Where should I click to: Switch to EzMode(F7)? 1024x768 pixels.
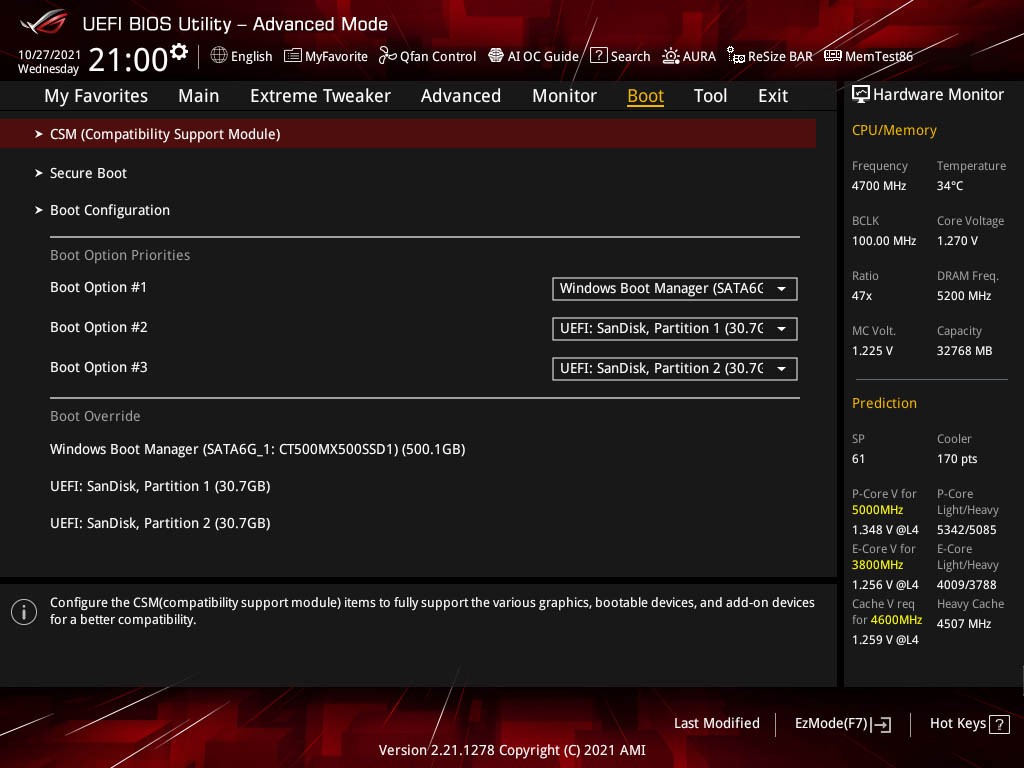[842, 724]
